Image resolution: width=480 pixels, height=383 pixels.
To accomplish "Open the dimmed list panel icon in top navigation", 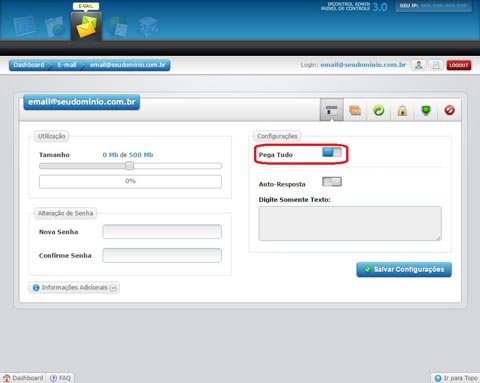I will tap(24, 26).
